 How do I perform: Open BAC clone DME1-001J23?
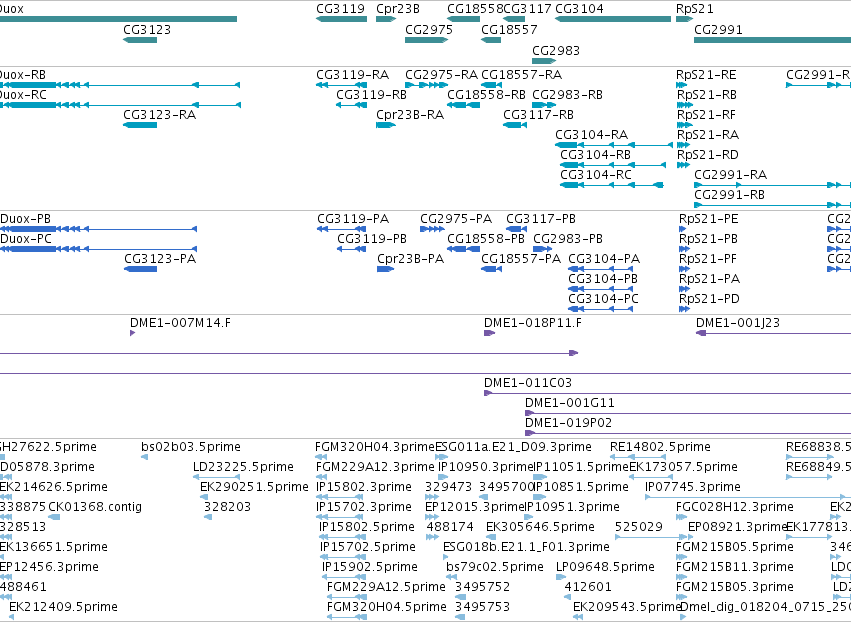pos(738,323)
